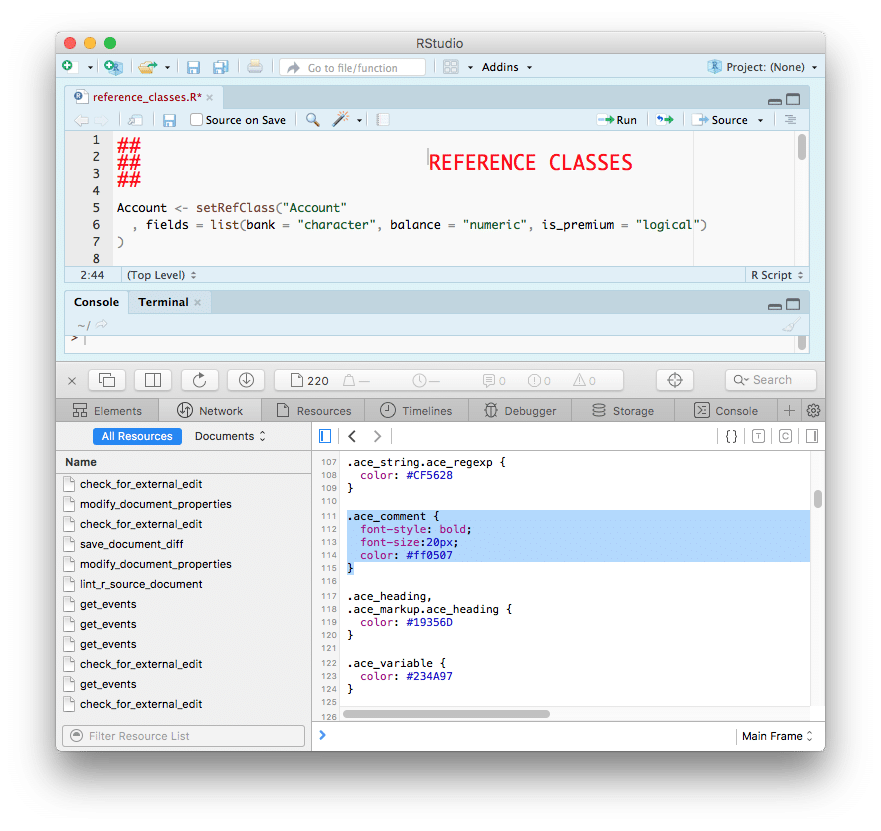Switch to the RStudio Console tab
The height and width of the screenshot is (831, 881).
[96, 302]
